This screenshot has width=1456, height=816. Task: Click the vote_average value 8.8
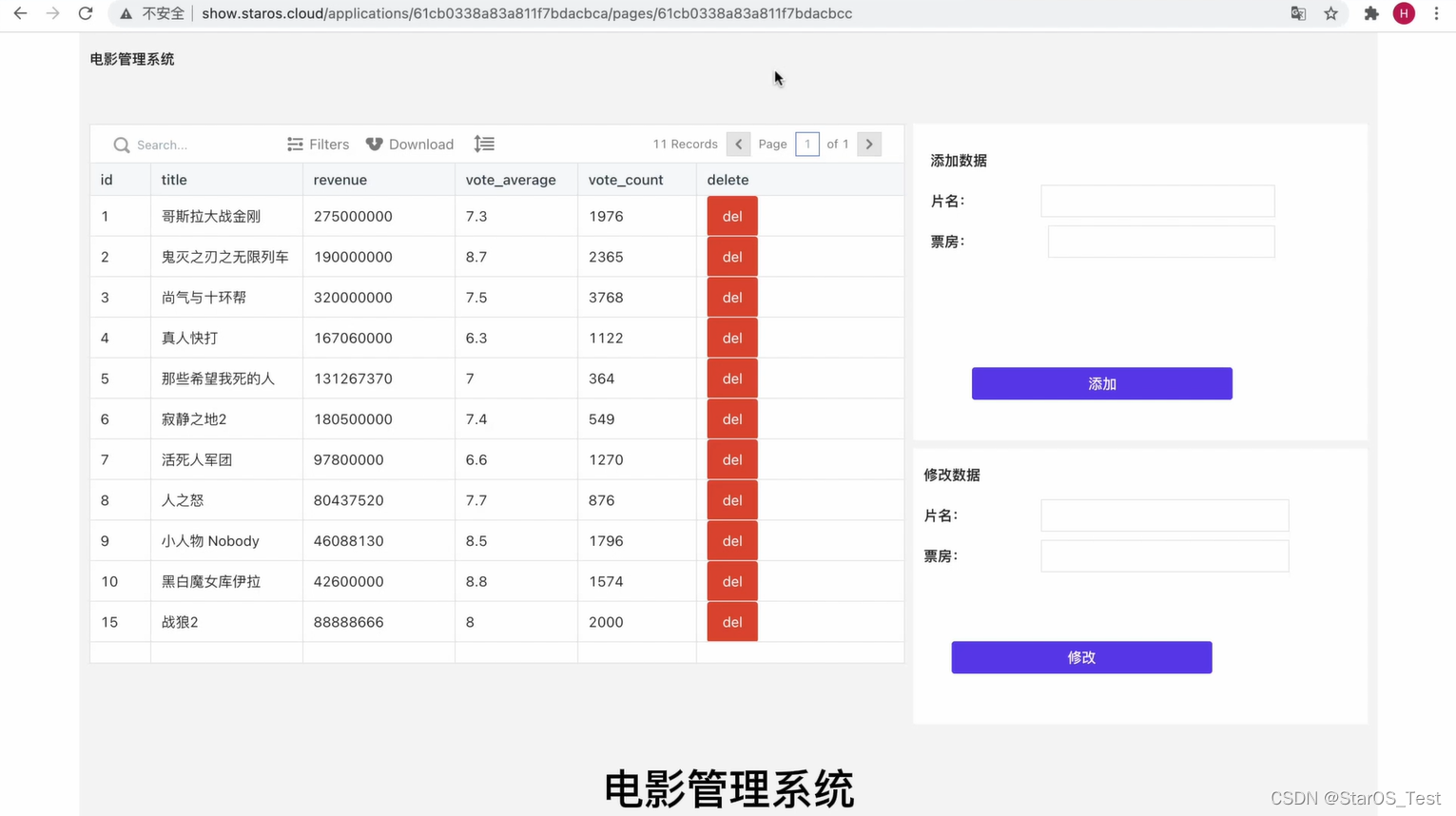[x=476, y=581]
